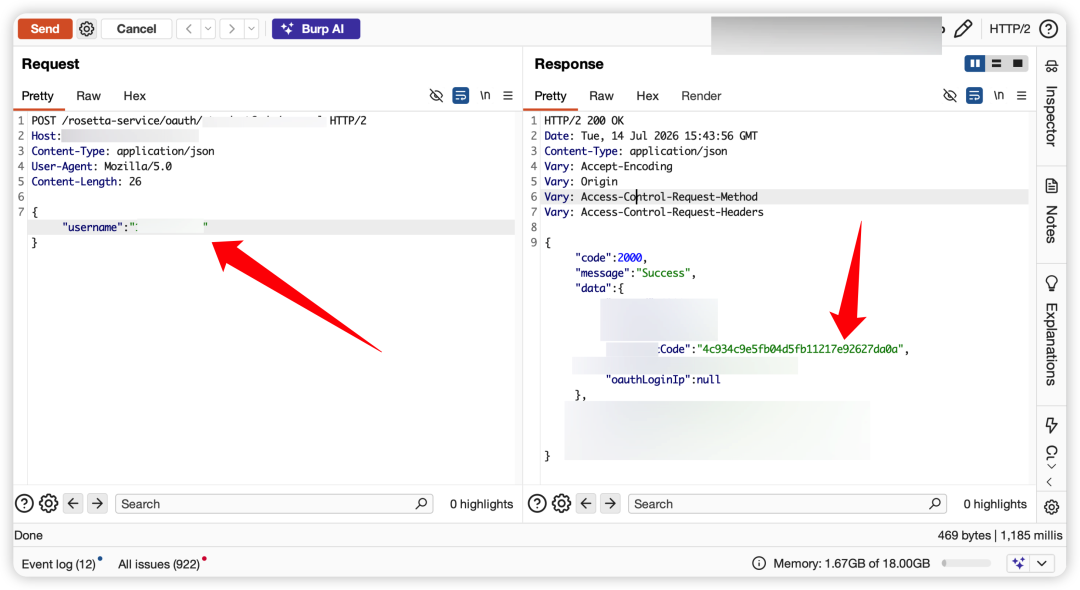
Task: Expand the status bar dropdown next to the AI icon
Action: coord(1042,563)
